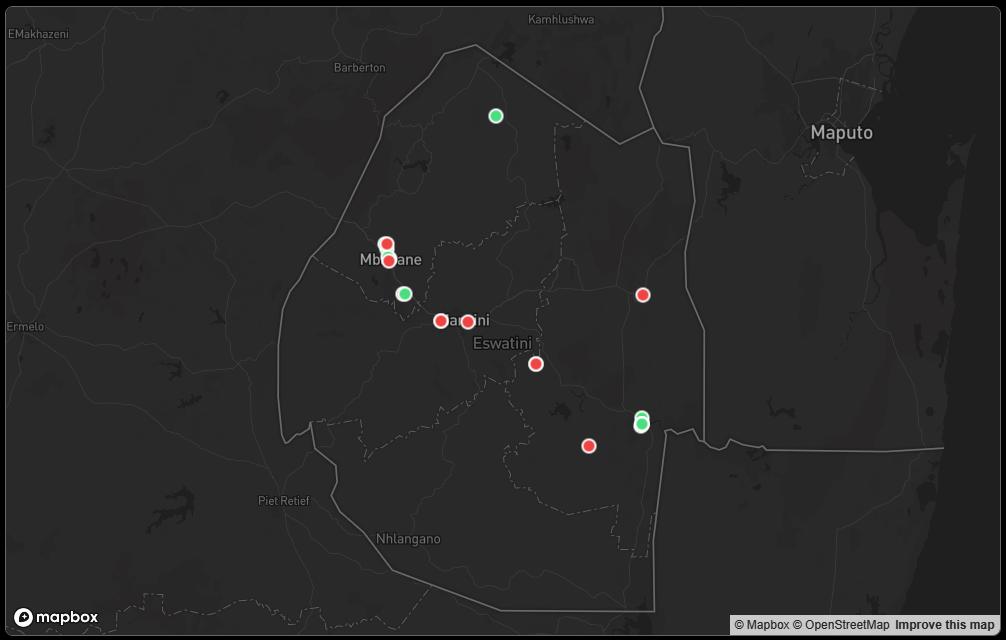Viewport: 1006px width, 640px height.
Task: Click the Maputo city label
Action: 841,133
